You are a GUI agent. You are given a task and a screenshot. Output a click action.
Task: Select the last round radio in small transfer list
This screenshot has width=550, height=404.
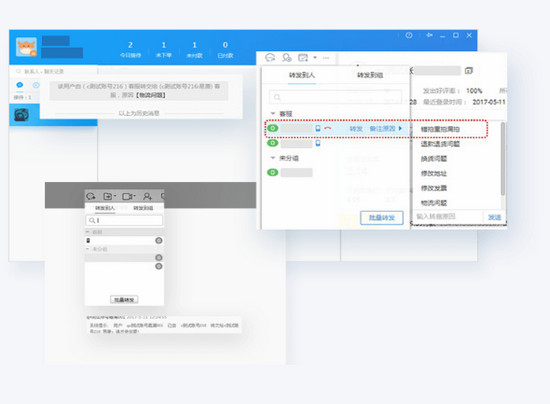(x=159, y=266)
